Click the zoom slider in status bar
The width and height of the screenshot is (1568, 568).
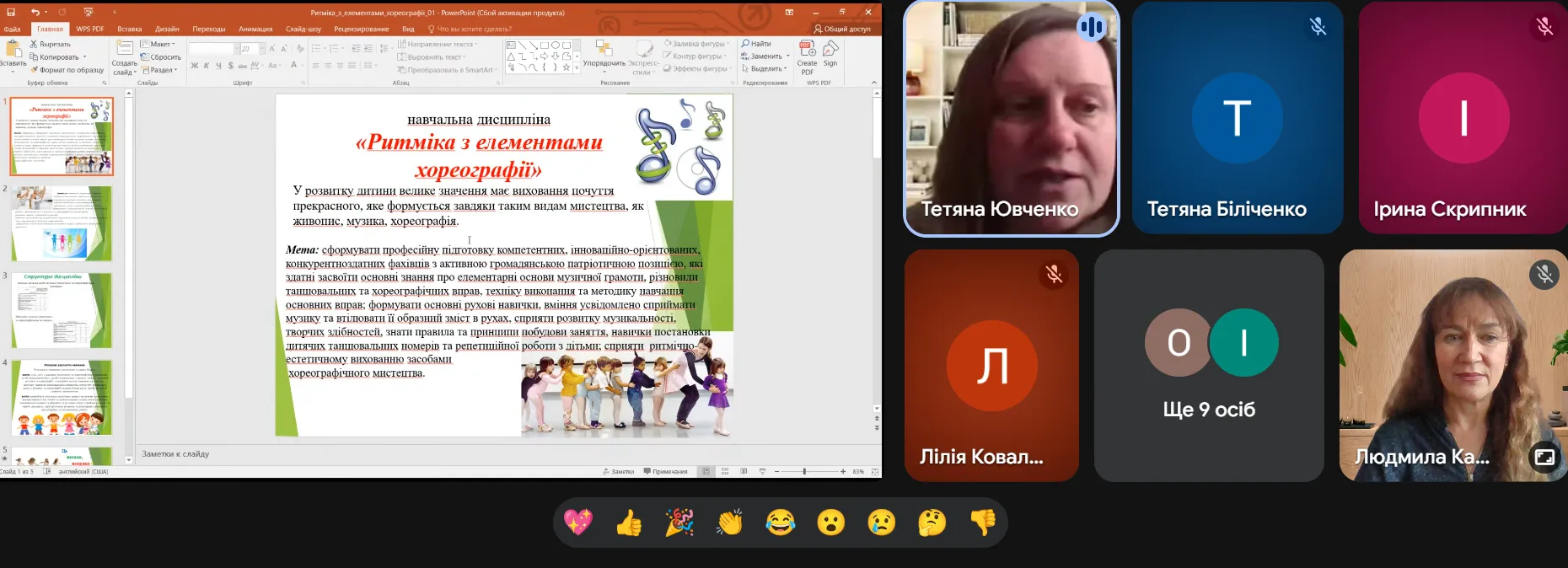(x=804, y=472)
